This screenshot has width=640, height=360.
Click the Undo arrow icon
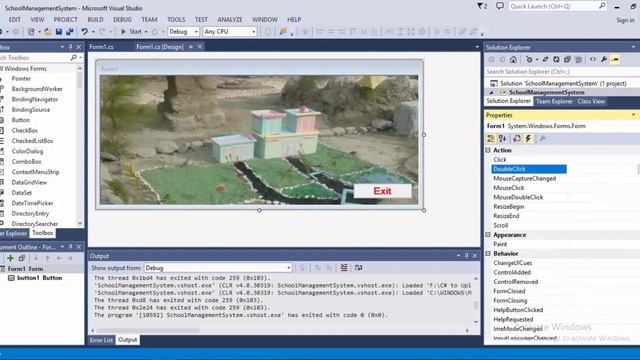[x=84, y=31]
